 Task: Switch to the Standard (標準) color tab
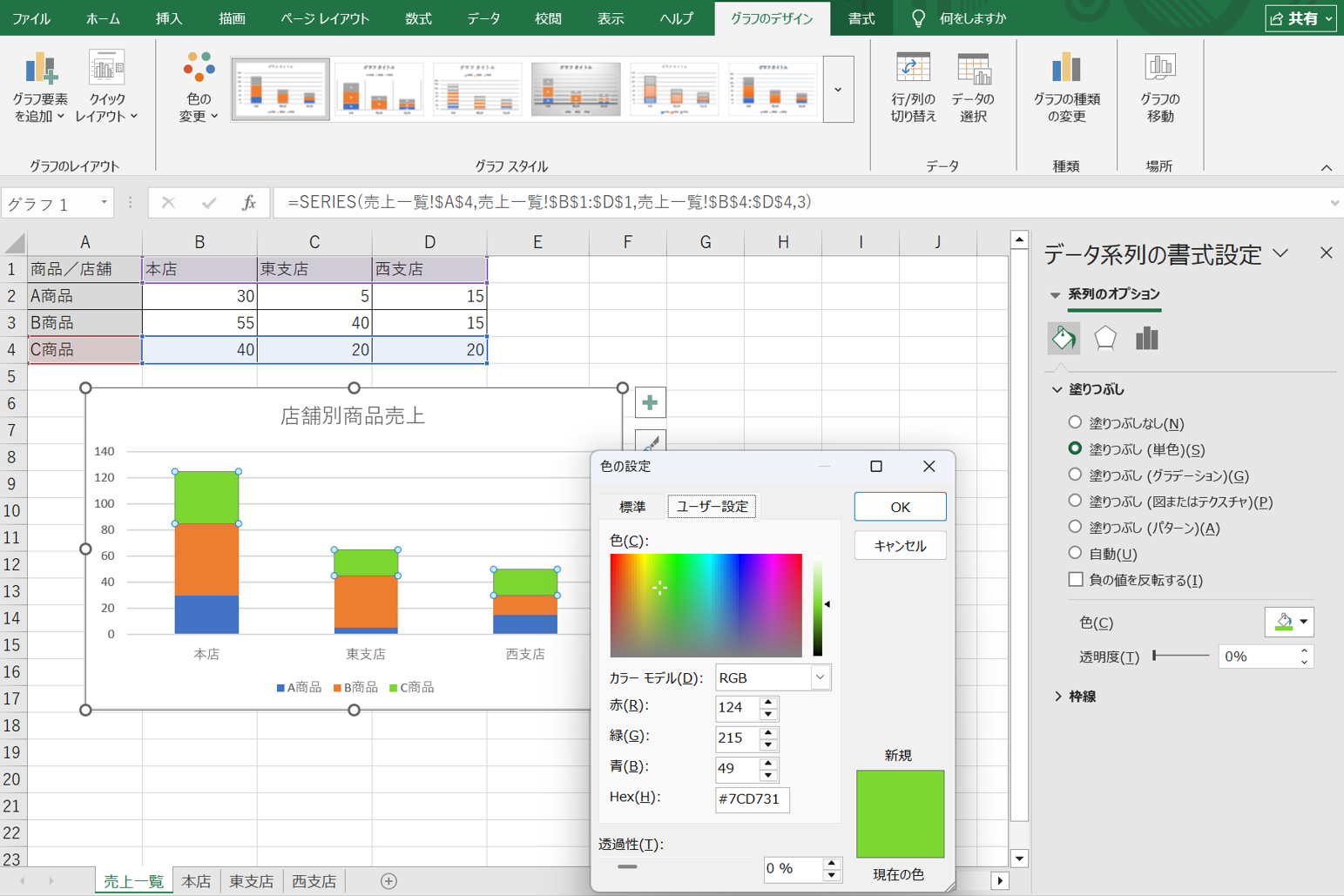tap(632, 507)
